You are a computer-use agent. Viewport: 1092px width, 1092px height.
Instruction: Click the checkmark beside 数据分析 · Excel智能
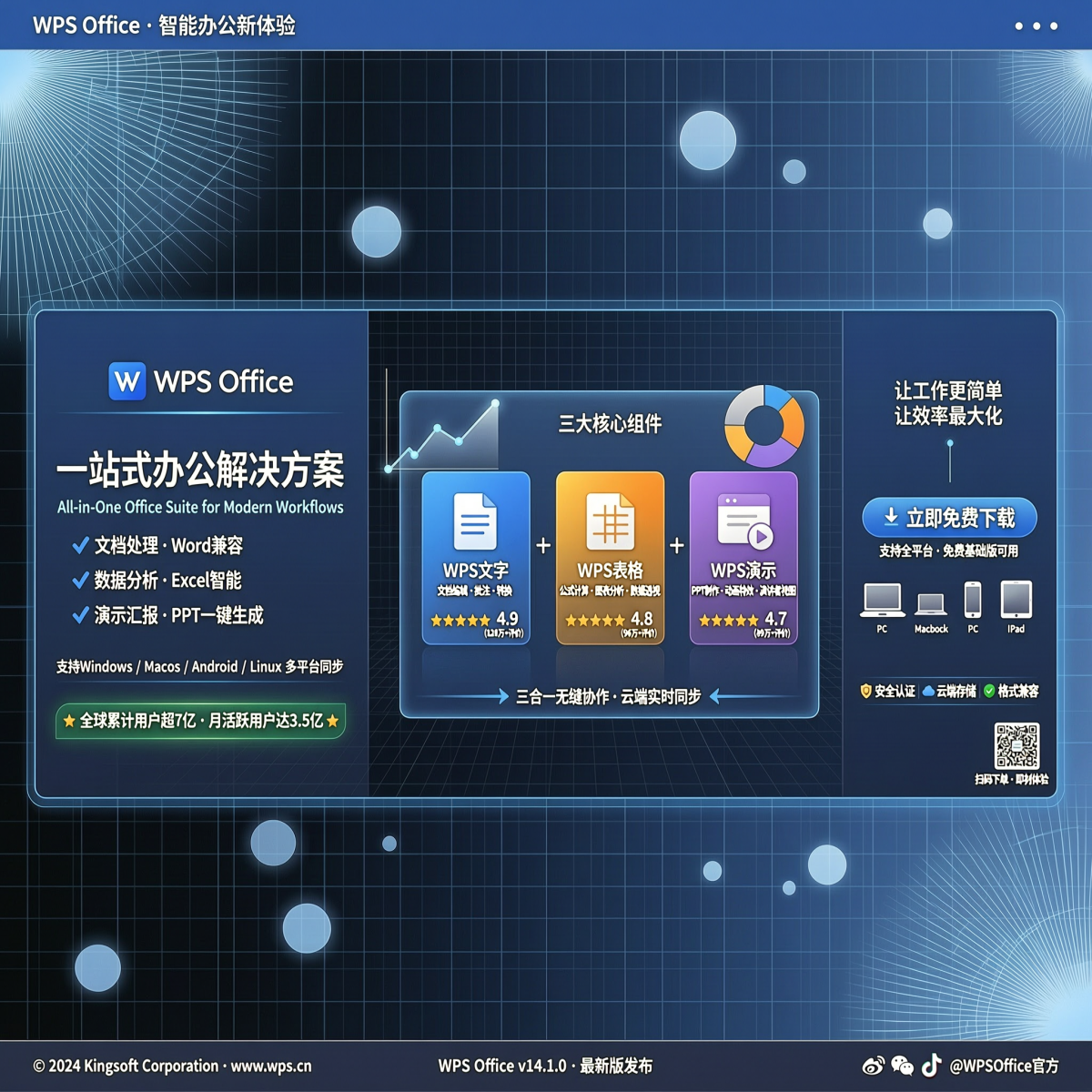point(80,581)
